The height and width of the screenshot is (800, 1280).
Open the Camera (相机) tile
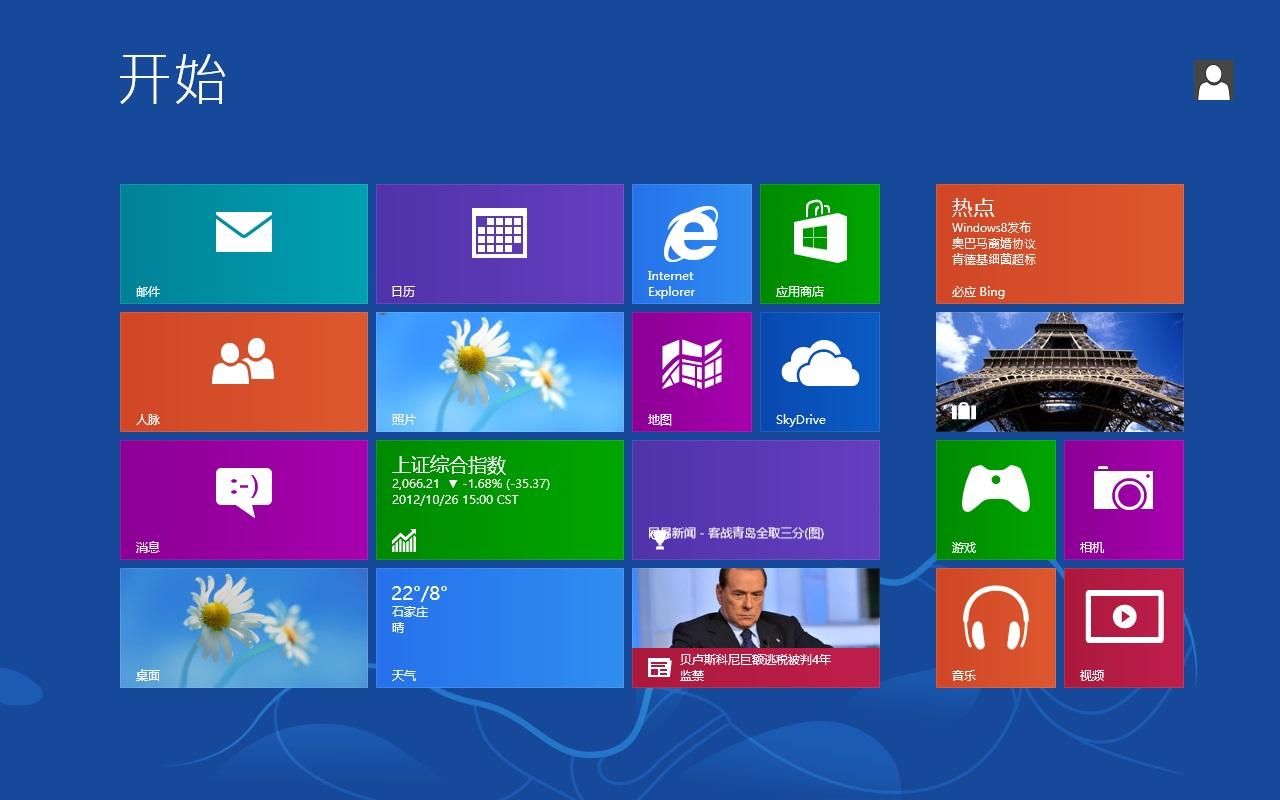click(x=1123, y=499)
